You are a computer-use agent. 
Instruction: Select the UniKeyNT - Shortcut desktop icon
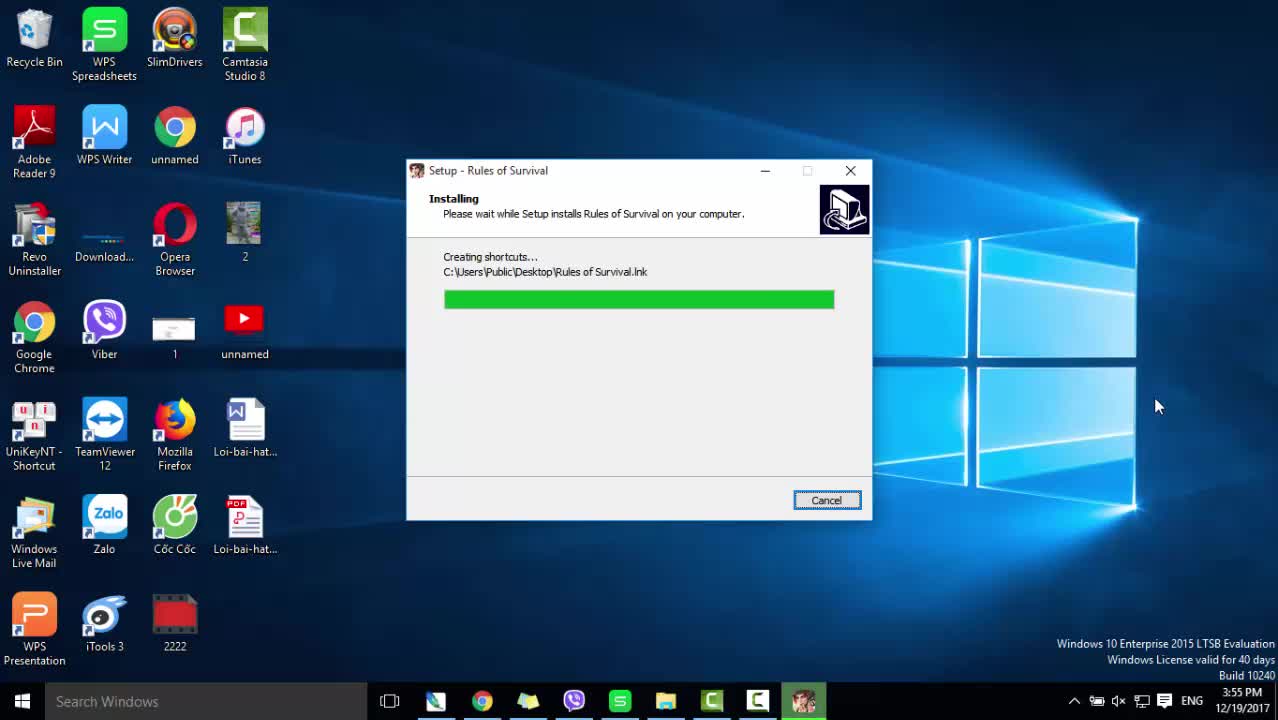coord(34,435)
